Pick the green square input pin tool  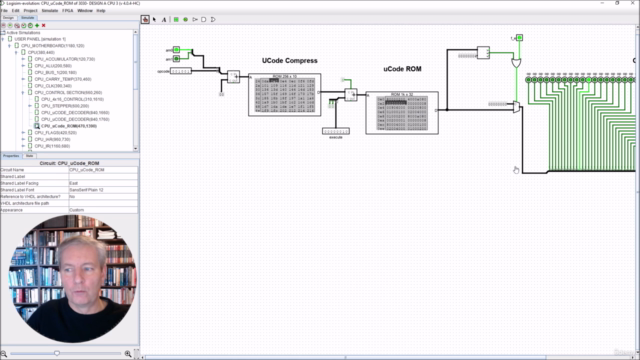click(176, 19)
